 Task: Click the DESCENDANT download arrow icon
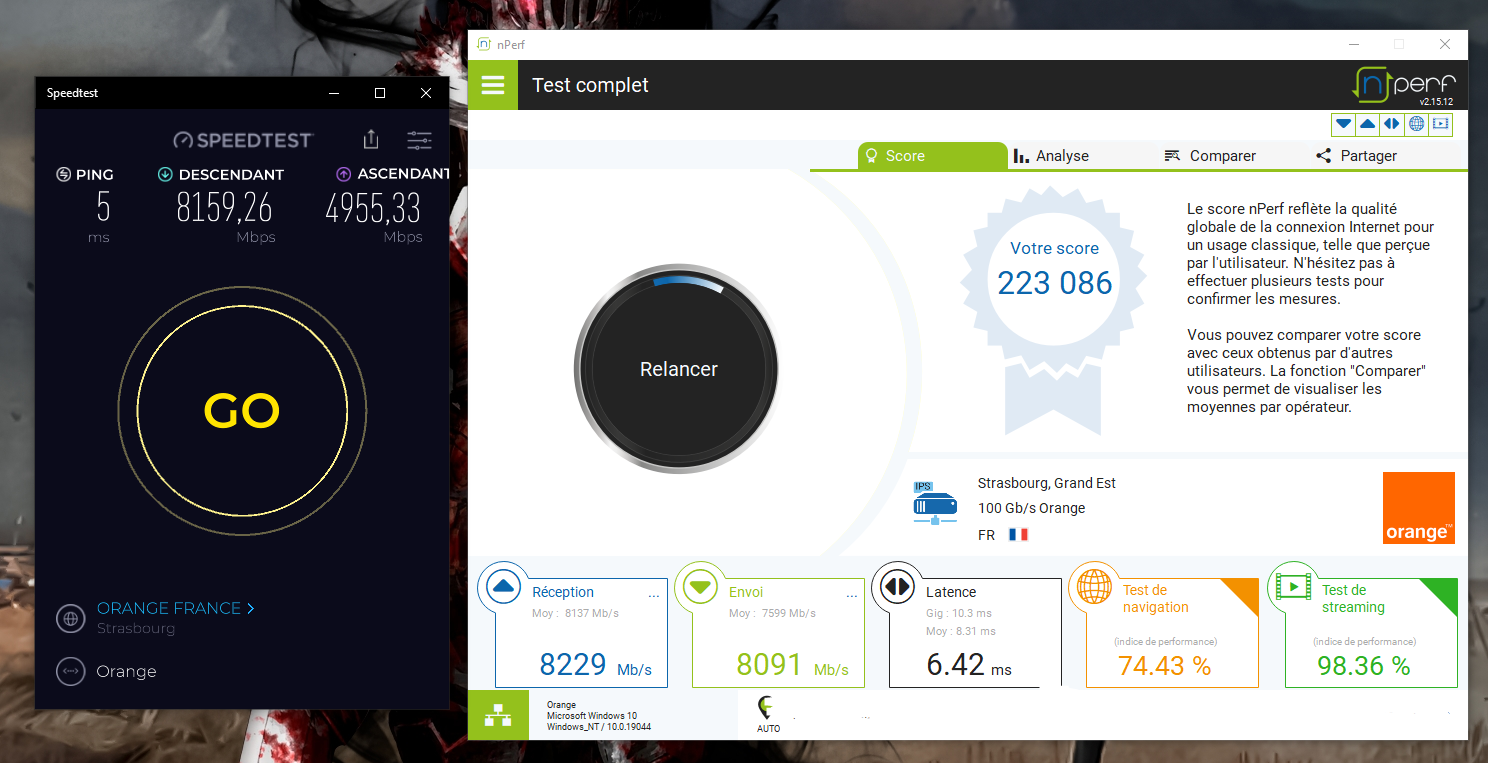pyautogui.click(x=165, y=175)
